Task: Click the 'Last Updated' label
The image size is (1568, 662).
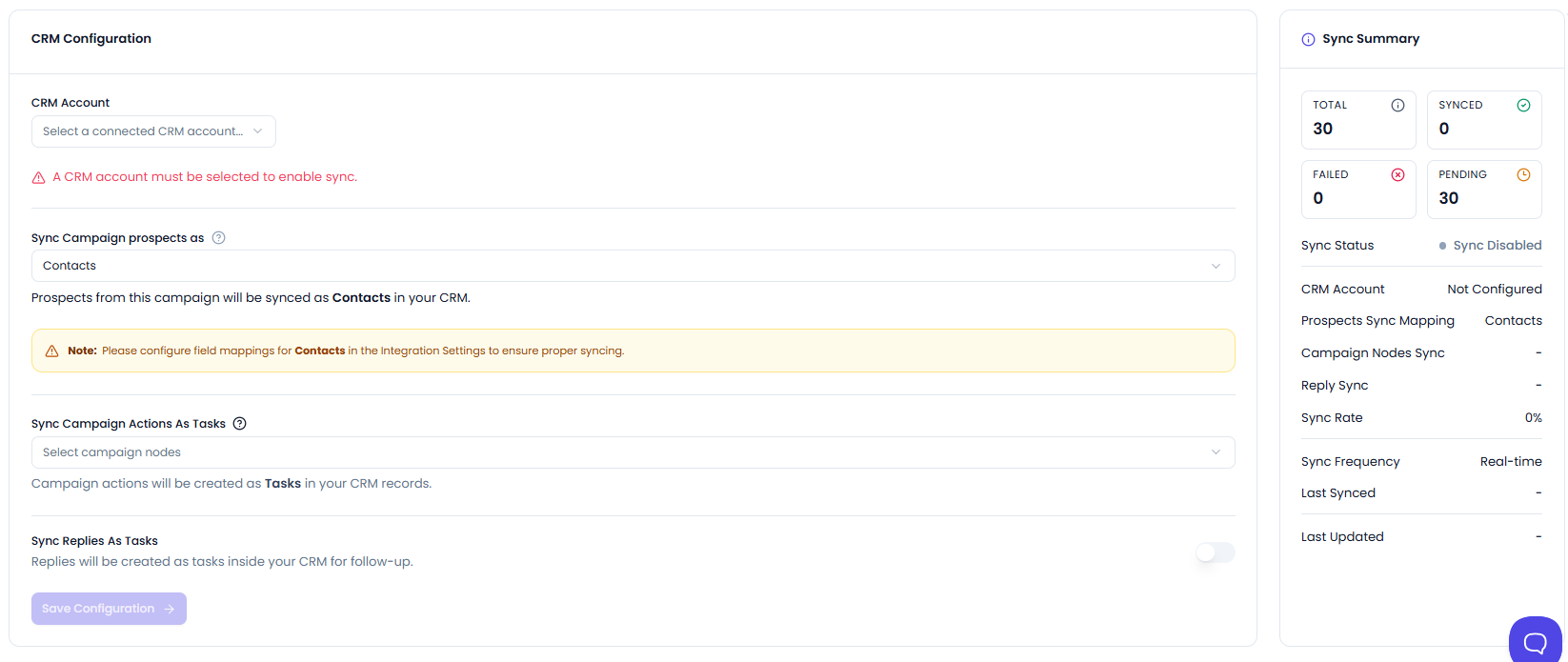Action: [x=1342, y=537]
